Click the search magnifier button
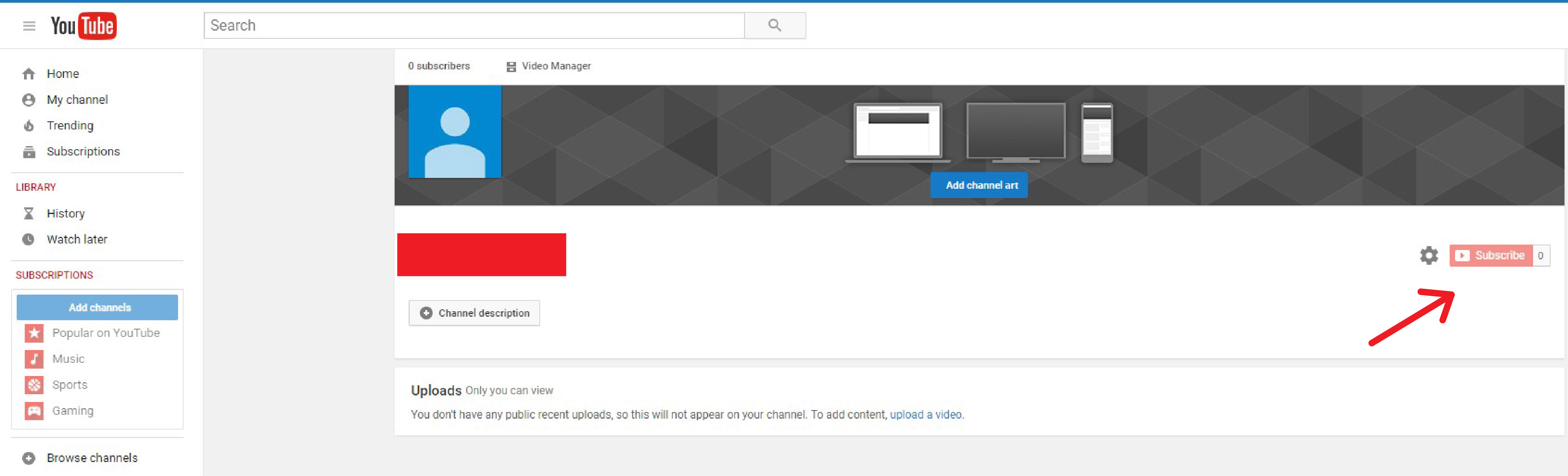Image resolution: width=1568 pixels, height=476 pixels. coord(775,26)
